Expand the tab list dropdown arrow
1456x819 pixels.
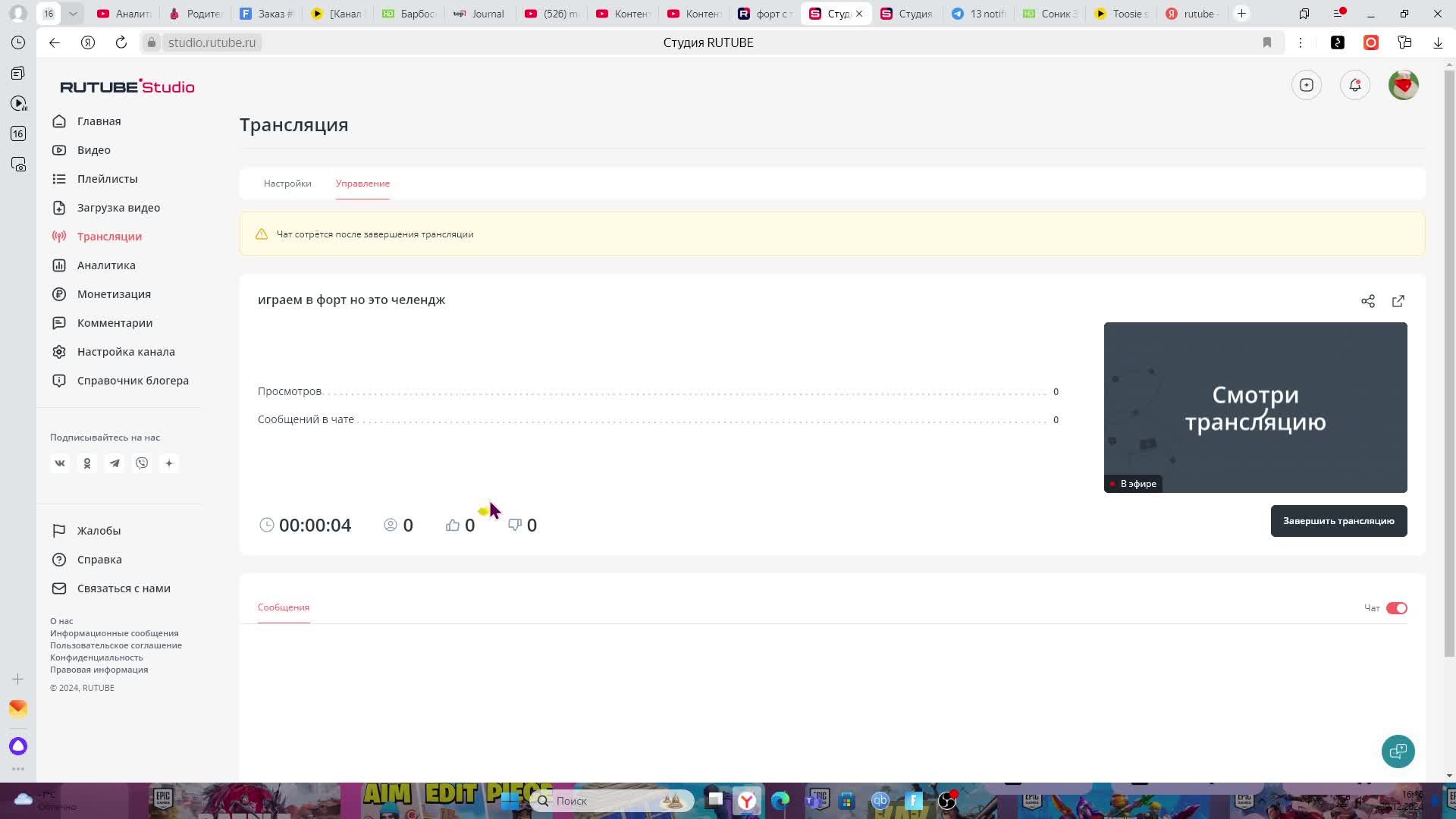(73, 14)
